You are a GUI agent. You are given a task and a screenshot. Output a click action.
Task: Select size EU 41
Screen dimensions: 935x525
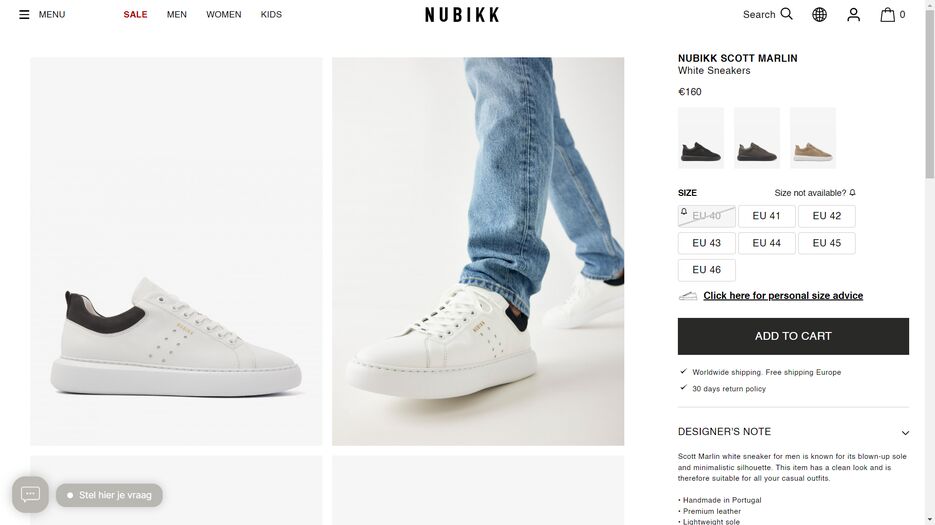click(766, 216)
